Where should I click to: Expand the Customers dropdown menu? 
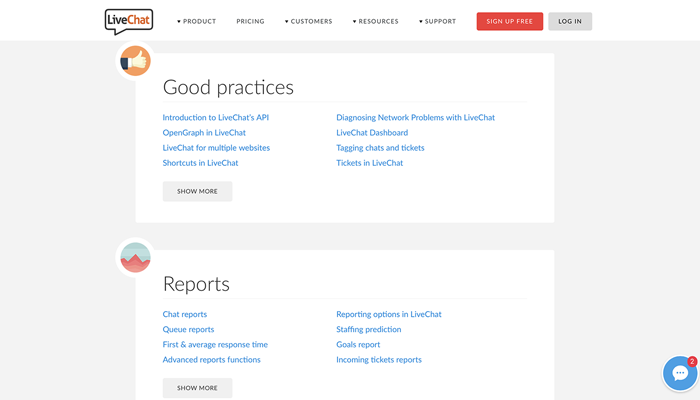pos(308,21)
